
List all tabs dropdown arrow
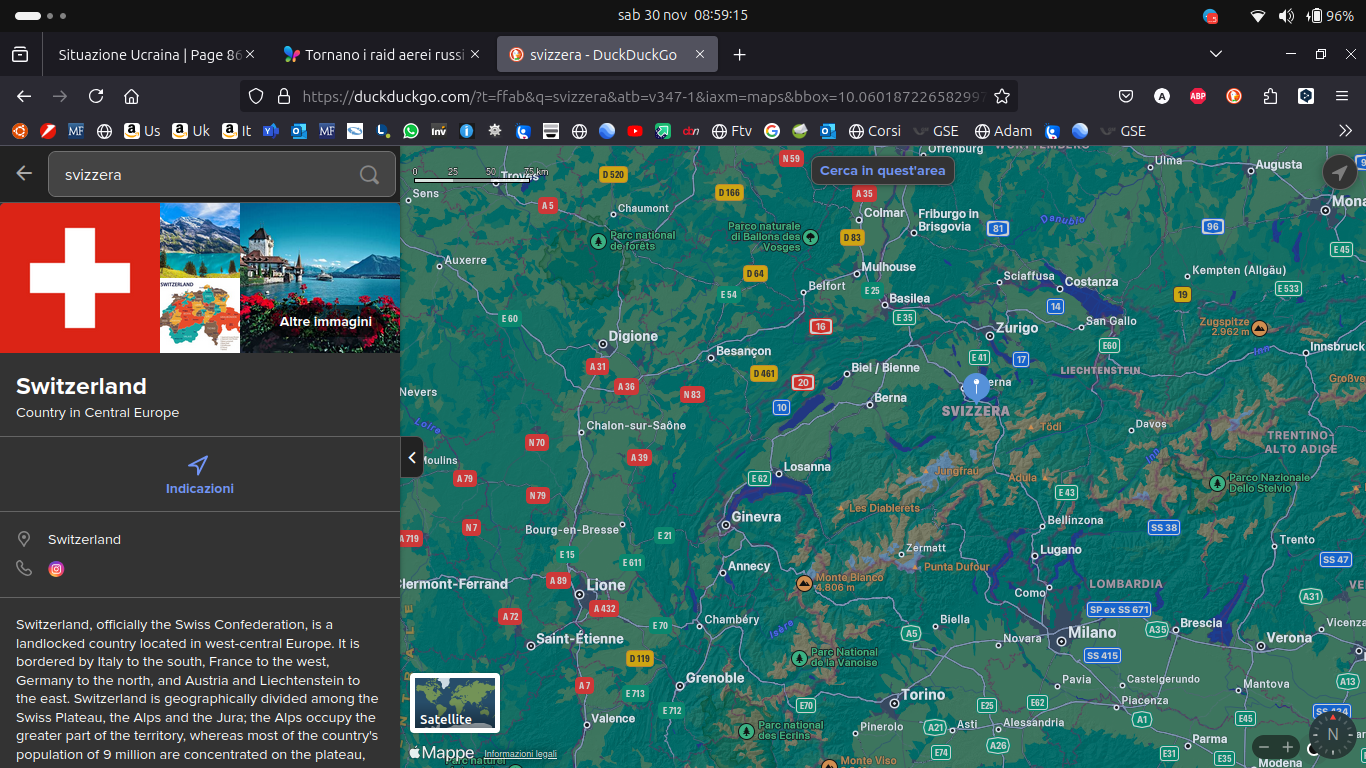[1216, 54]
